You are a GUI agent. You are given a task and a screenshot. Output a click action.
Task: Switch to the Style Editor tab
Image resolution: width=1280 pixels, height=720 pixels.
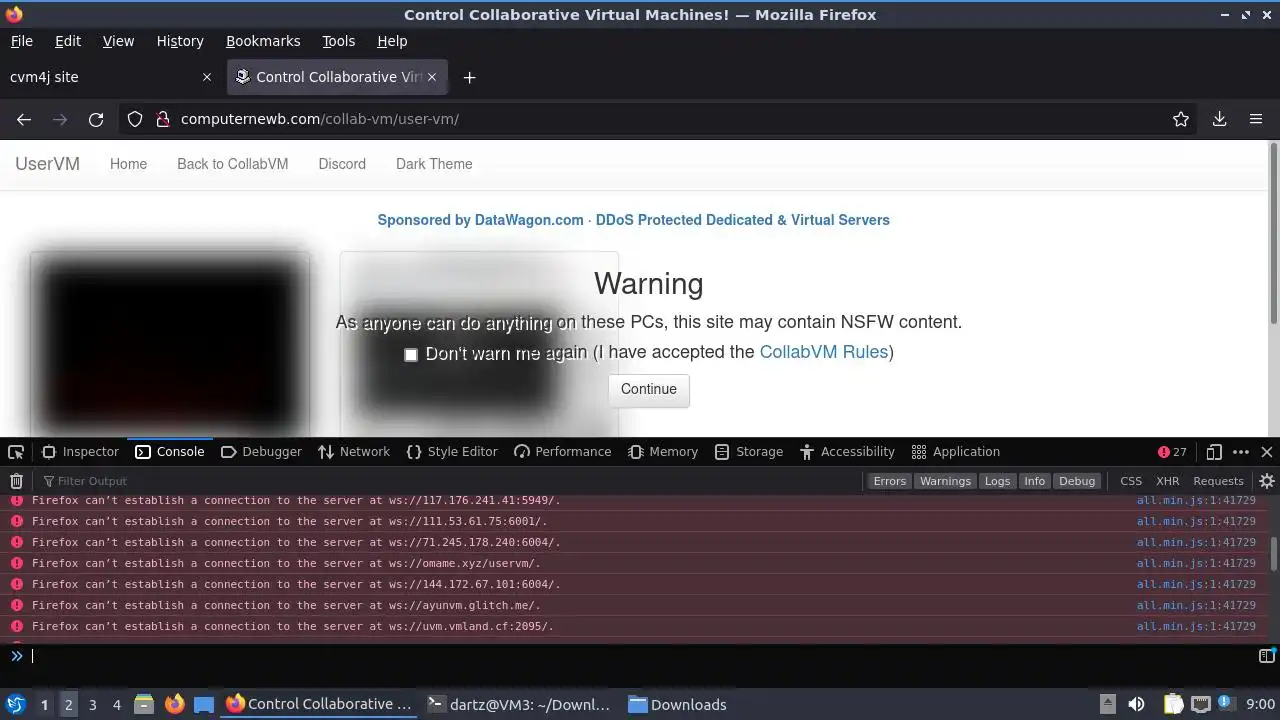click(x=452, y=452)
